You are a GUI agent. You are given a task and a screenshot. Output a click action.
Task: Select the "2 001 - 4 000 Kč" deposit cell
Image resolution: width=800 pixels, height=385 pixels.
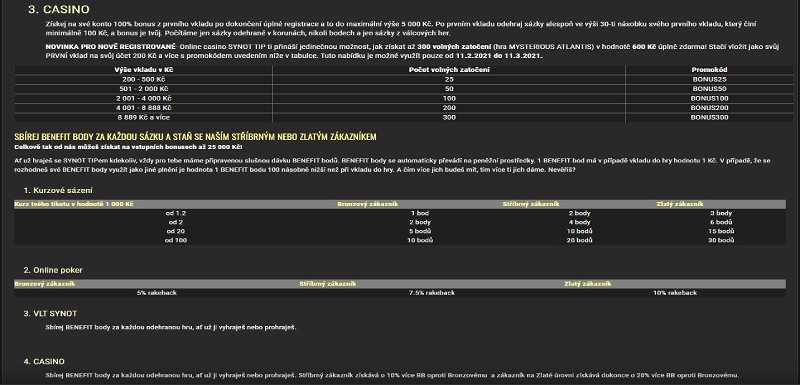point(143,98)
